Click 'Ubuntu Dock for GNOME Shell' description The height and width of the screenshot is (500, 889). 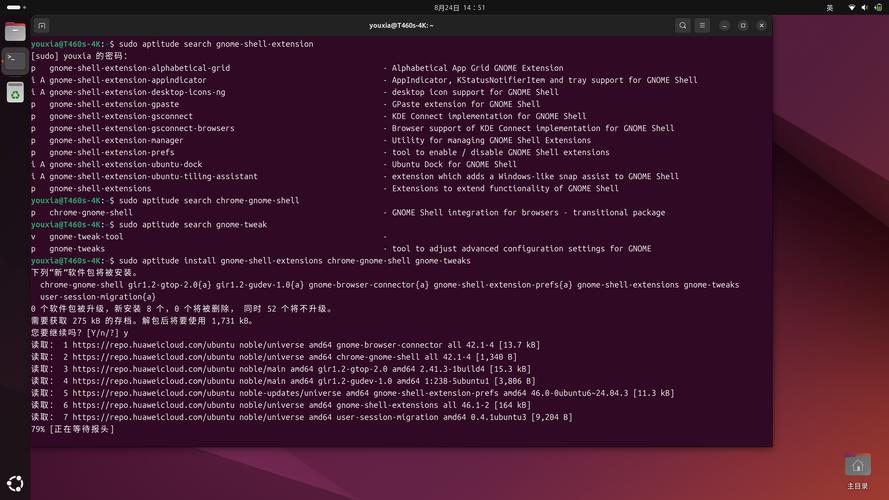(454, 164)
